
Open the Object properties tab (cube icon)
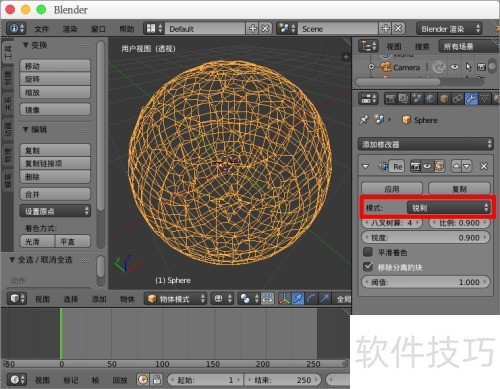coord(444,99)
